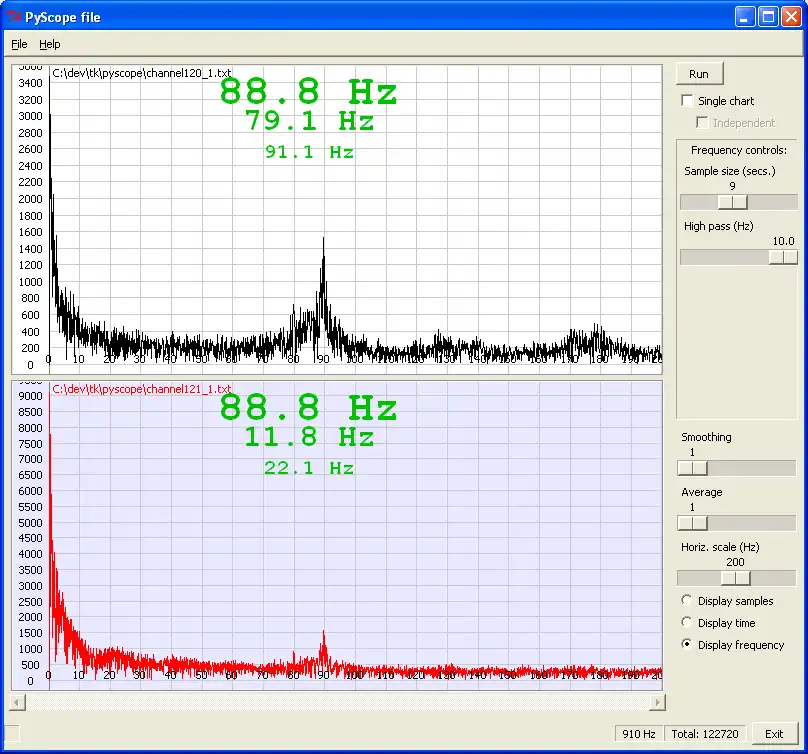808x754 pixels.
Task: Click the PyScope app icon in title bar
Action: click(x=13, y=17)
